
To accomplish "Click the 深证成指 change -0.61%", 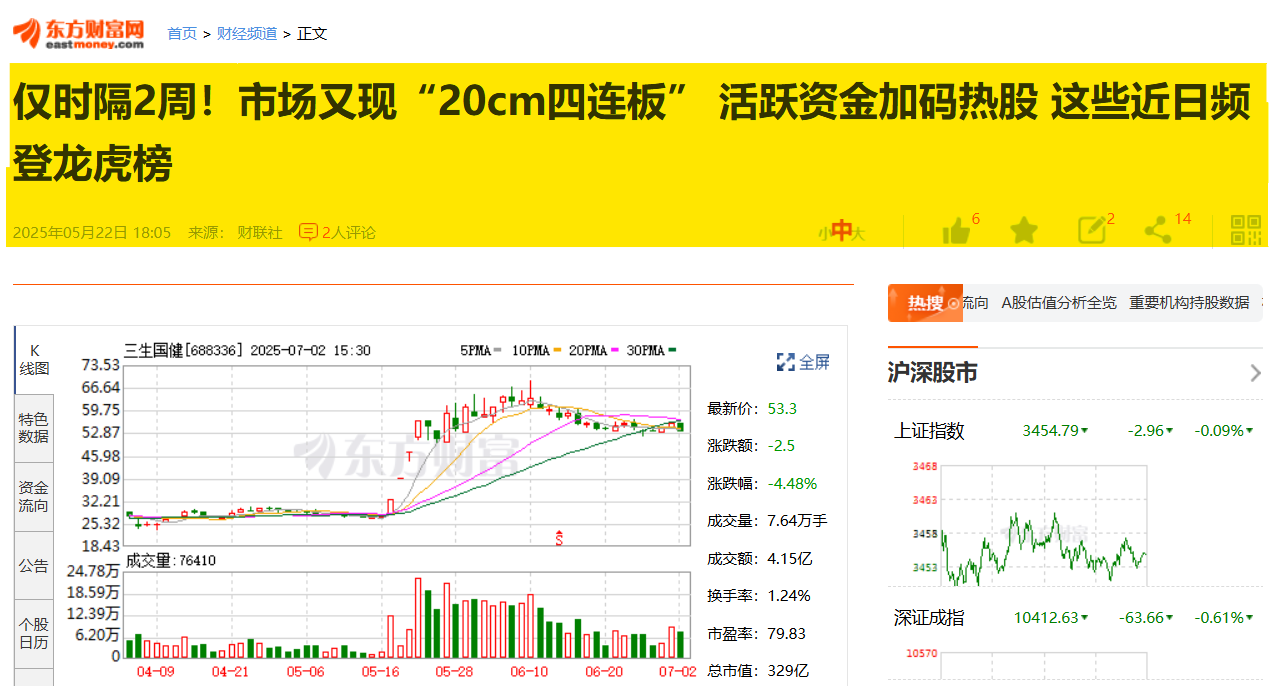I will (x=1219, y=618).
